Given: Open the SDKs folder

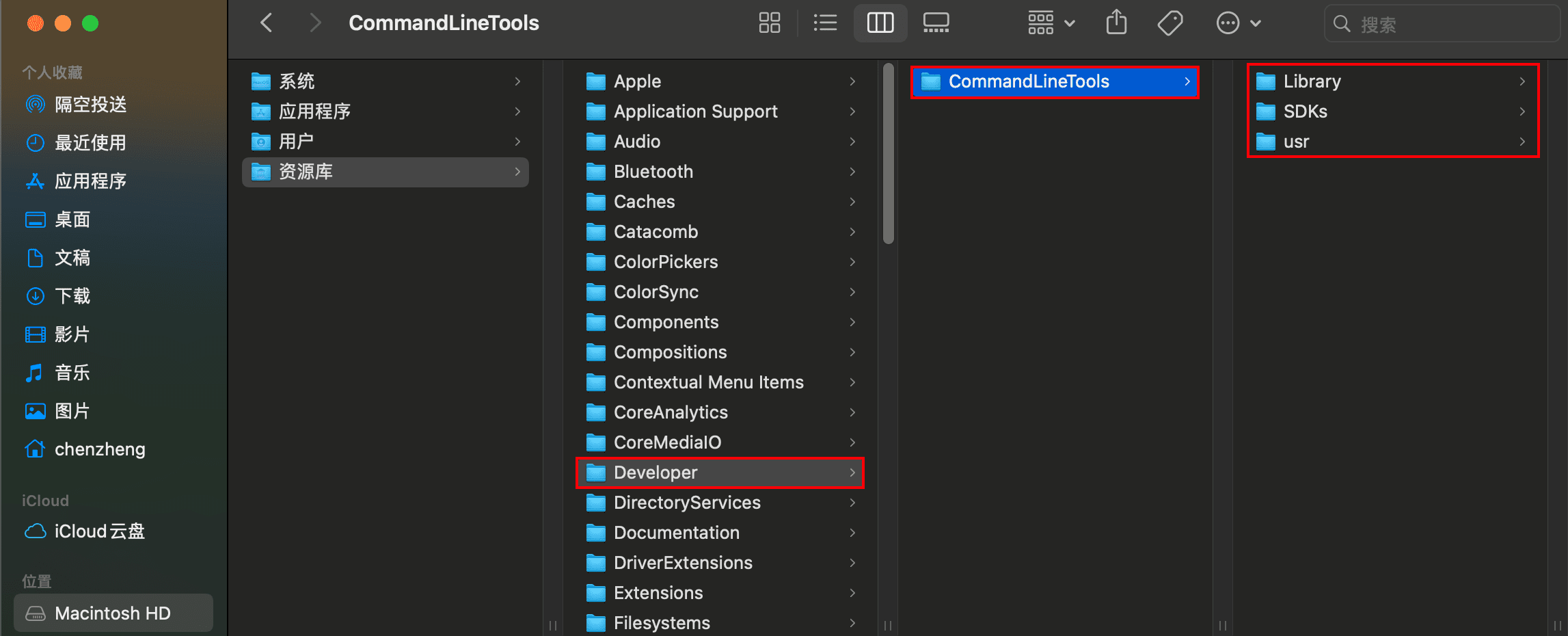Looking at the screenshot, I should point(1393,111).
